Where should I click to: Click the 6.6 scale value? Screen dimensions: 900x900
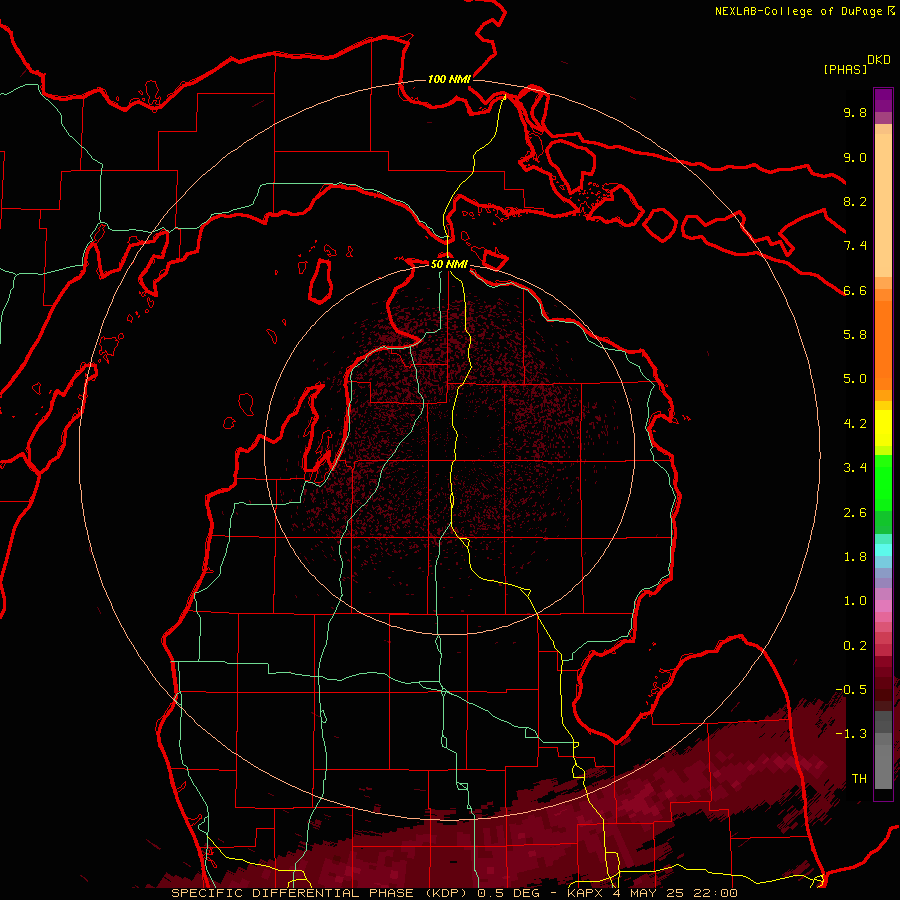[x=855, y=290]
